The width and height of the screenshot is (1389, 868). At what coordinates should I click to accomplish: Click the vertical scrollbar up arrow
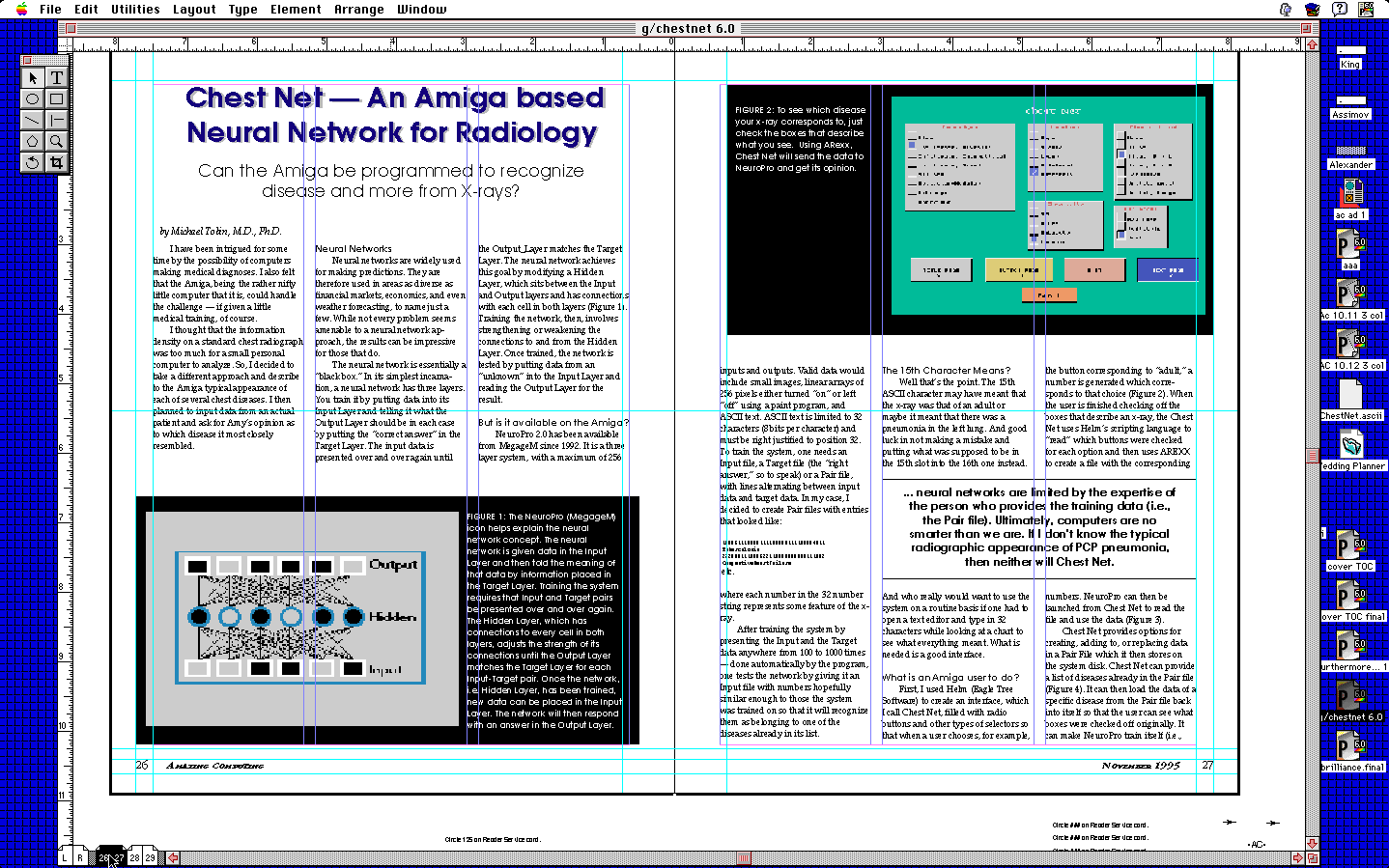1312,44
